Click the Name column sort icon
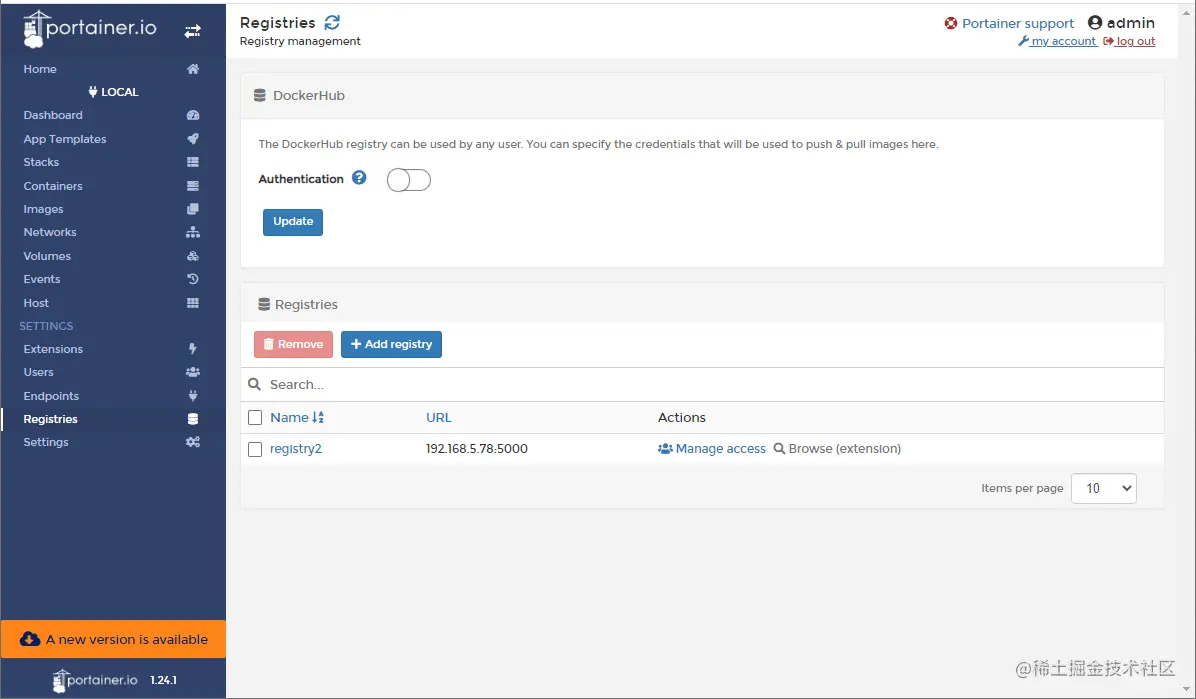This screenshot has height=699, width=1196. [318, 417]
